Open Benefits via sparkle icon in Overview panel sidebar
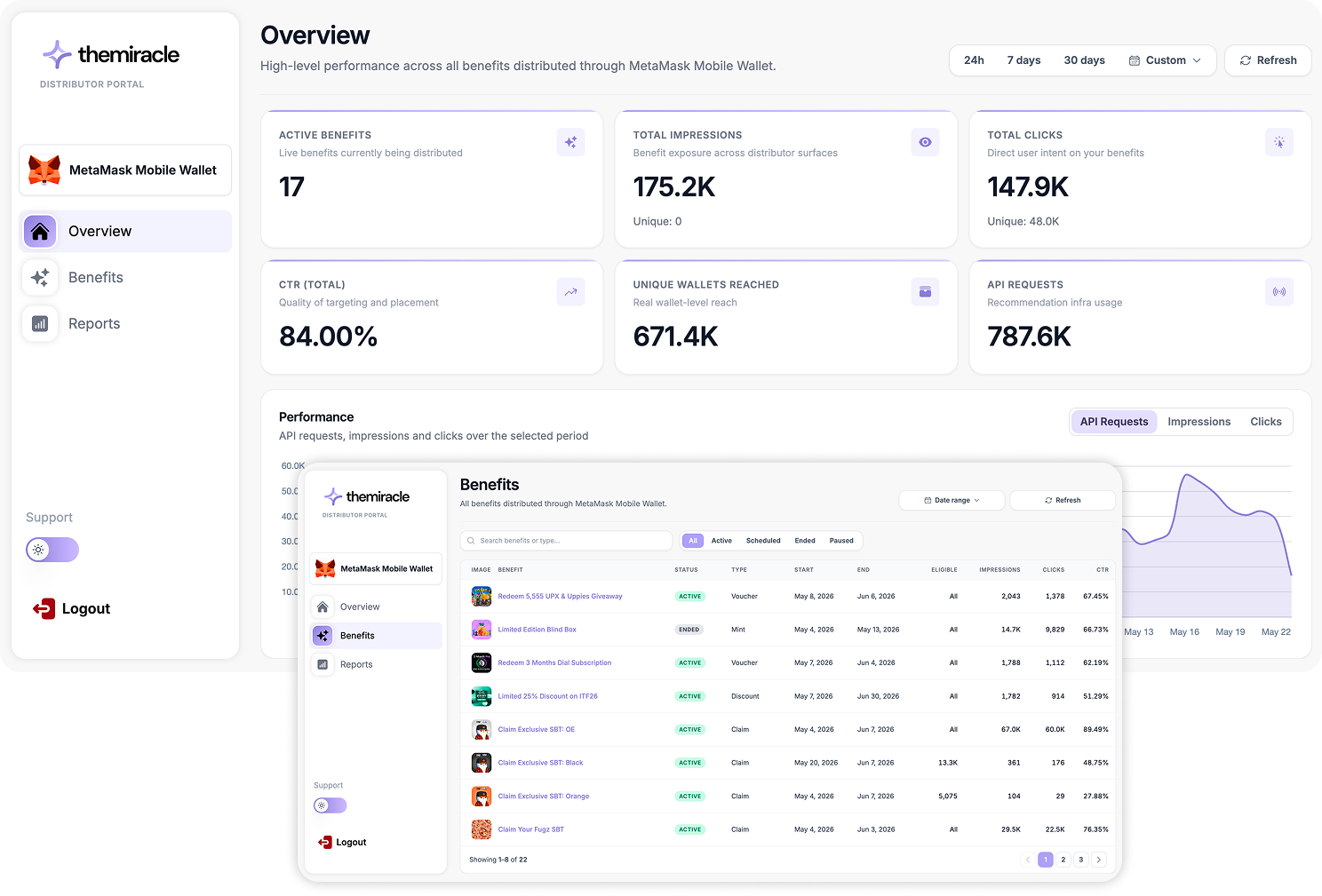The width and height of the screenshot is (1322, 896). (x=40, y=277)
